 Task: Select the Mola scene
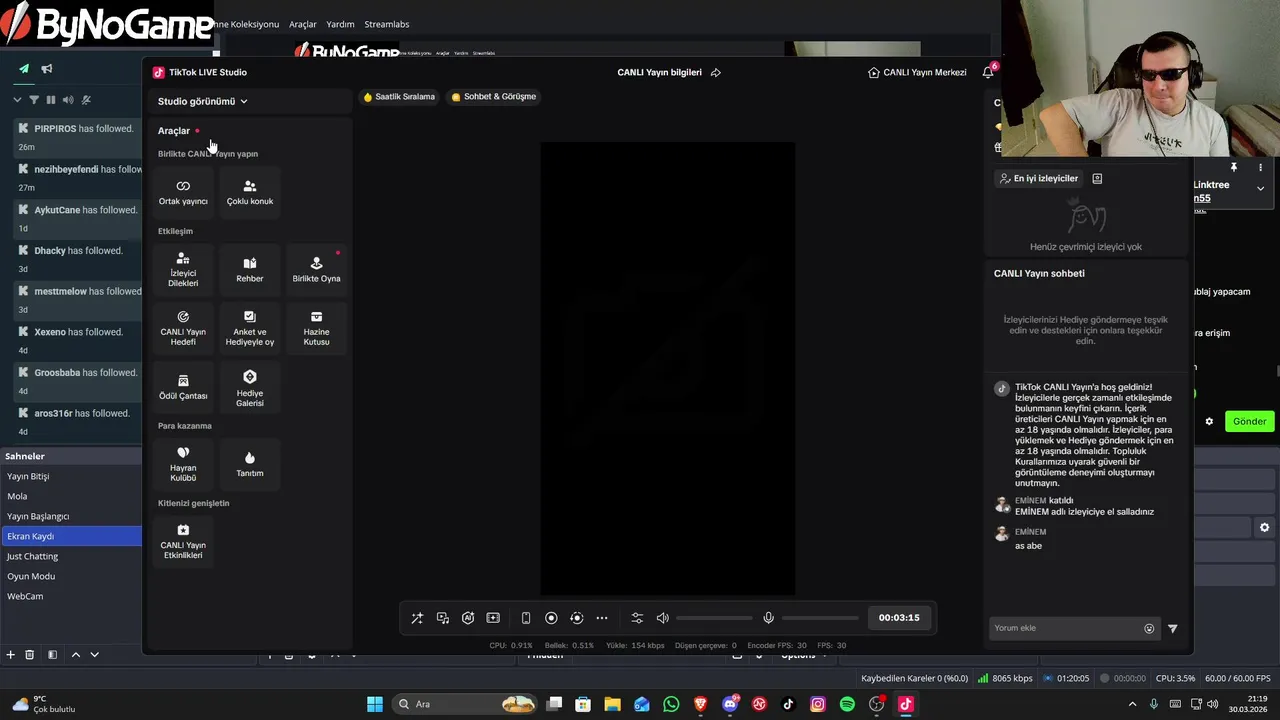(x=71, y=496)
